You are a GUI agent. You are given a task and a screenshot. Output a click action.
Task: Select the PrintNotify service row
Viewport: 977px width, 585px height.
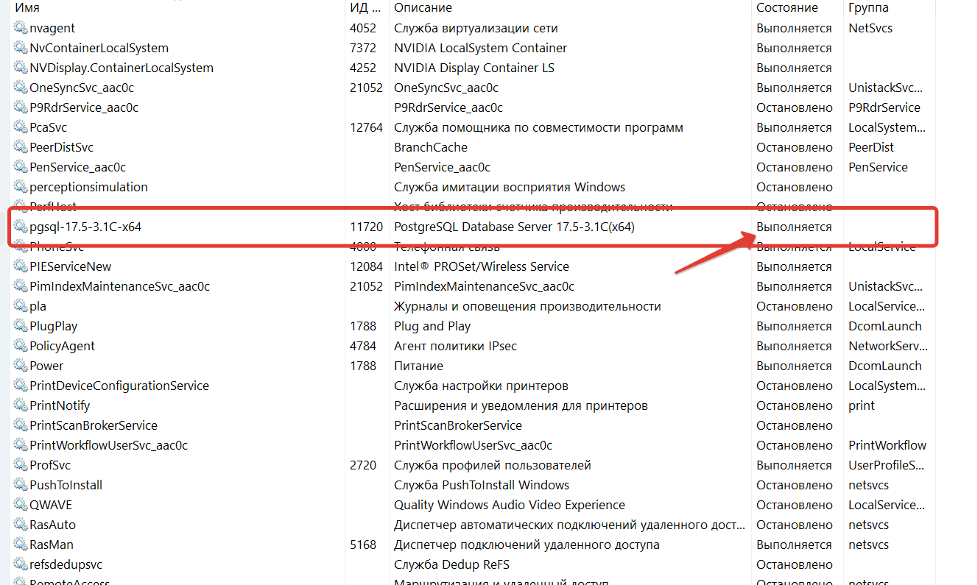click(x=59, y=406)
